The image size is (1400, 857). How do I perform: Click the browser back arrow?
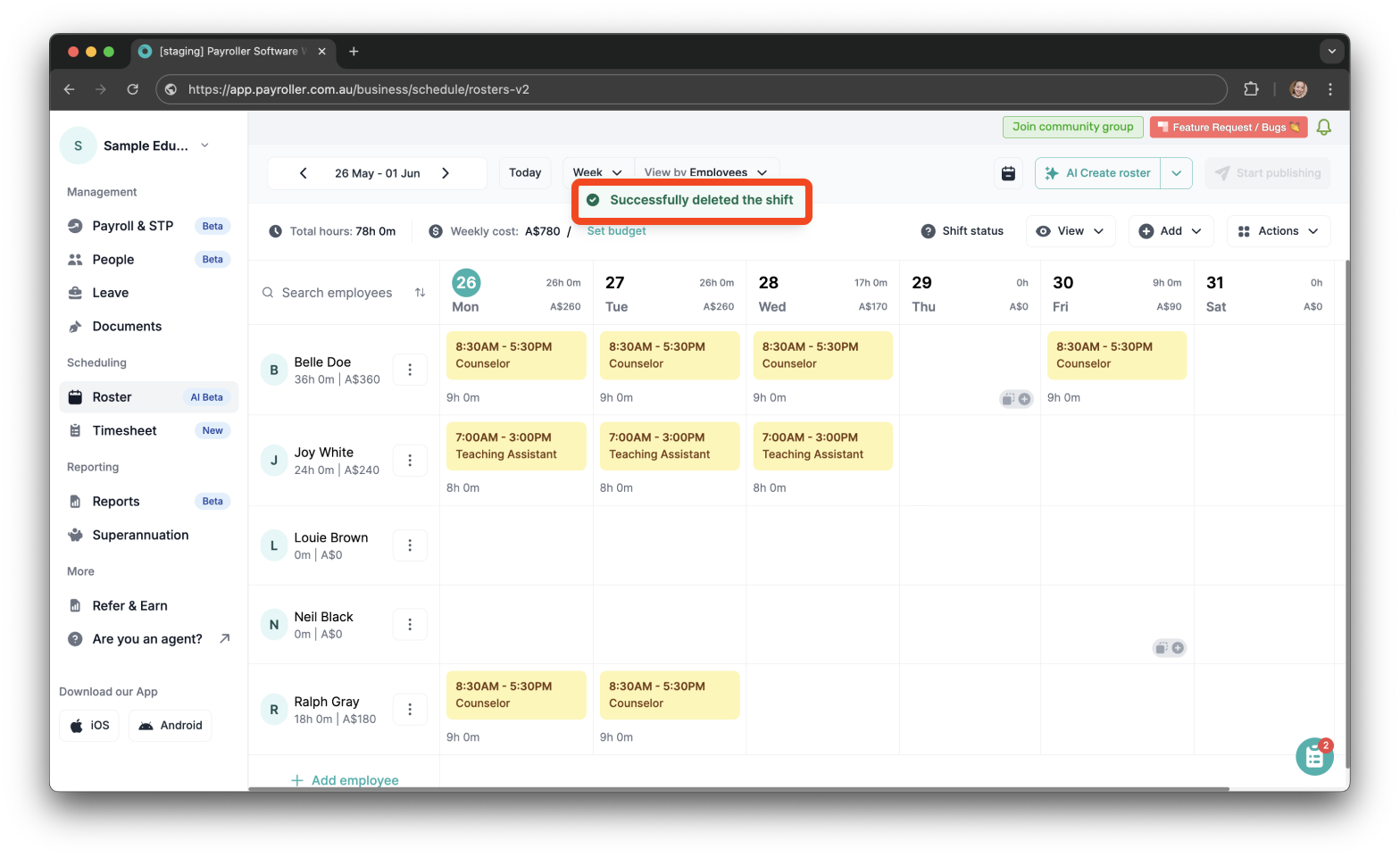[x=70, y=89]
